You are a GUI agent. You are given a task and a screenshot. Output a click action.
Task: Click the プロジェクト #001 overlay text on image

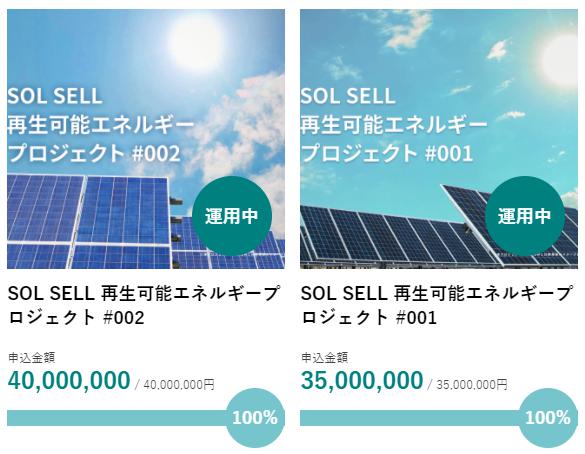pyautogui.click(x=387, y=153)
